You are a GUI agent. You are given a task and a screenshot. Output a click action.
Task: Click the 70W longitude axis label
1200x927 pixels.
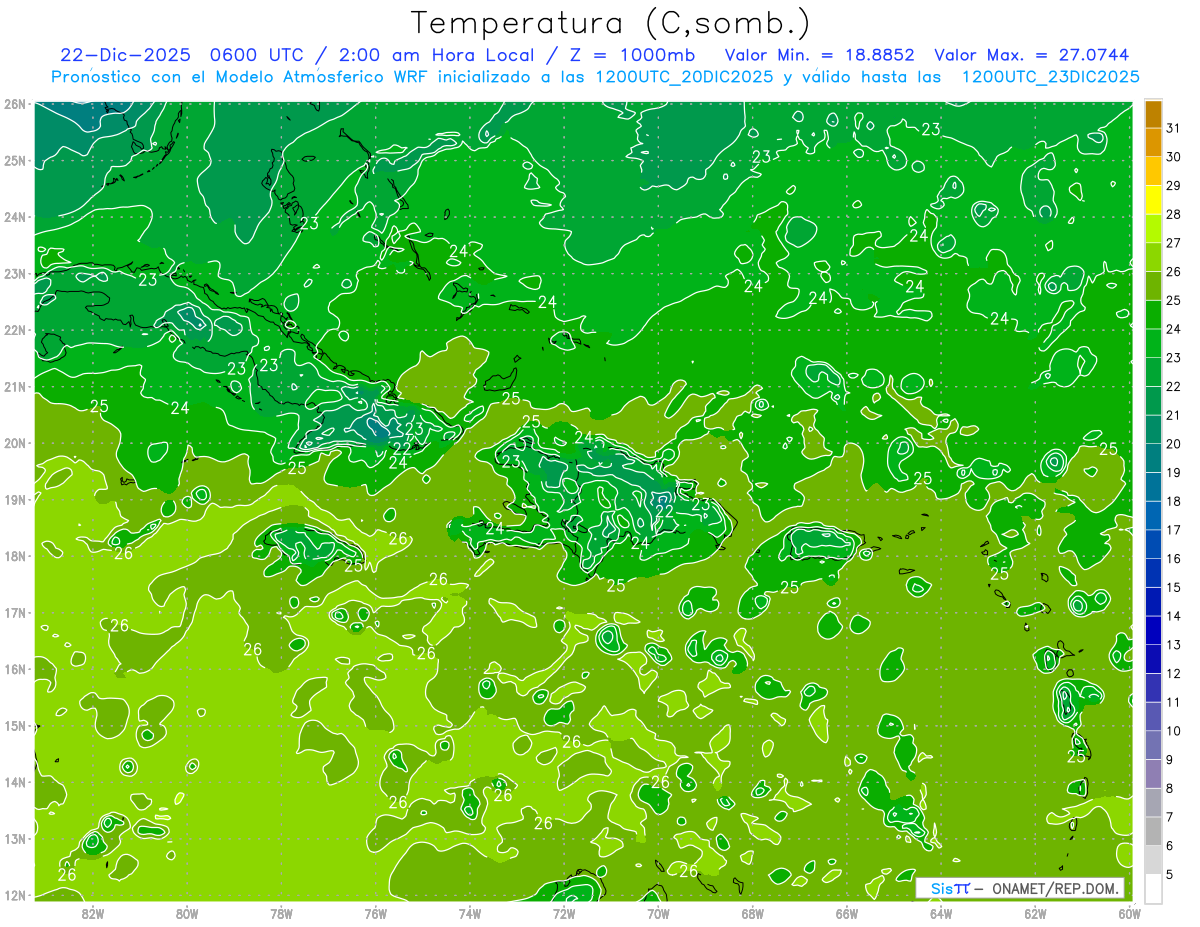[658, 912]
